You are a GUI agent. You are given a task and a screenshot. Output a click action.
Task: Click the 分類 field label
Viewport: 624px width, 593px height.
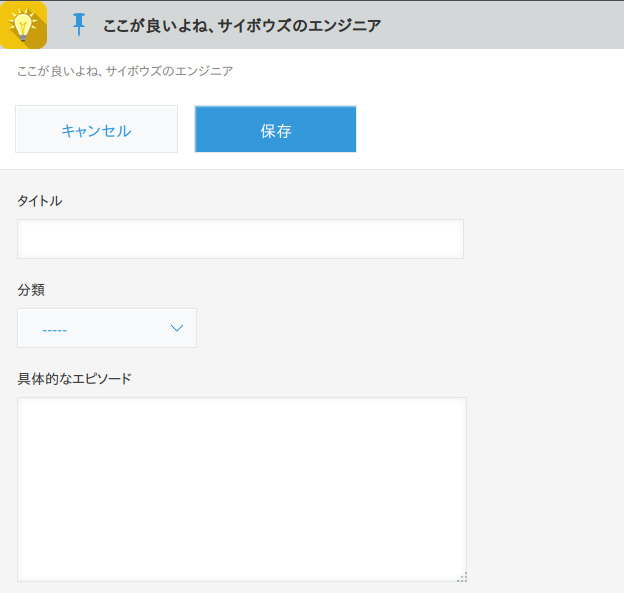point(31,290)
